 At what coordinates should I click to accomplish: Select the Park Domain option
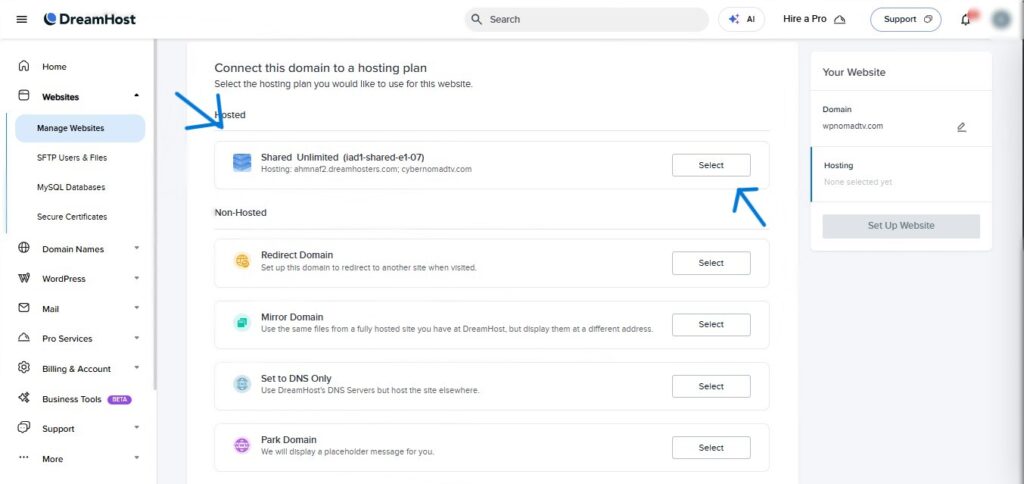click(711, 447)
